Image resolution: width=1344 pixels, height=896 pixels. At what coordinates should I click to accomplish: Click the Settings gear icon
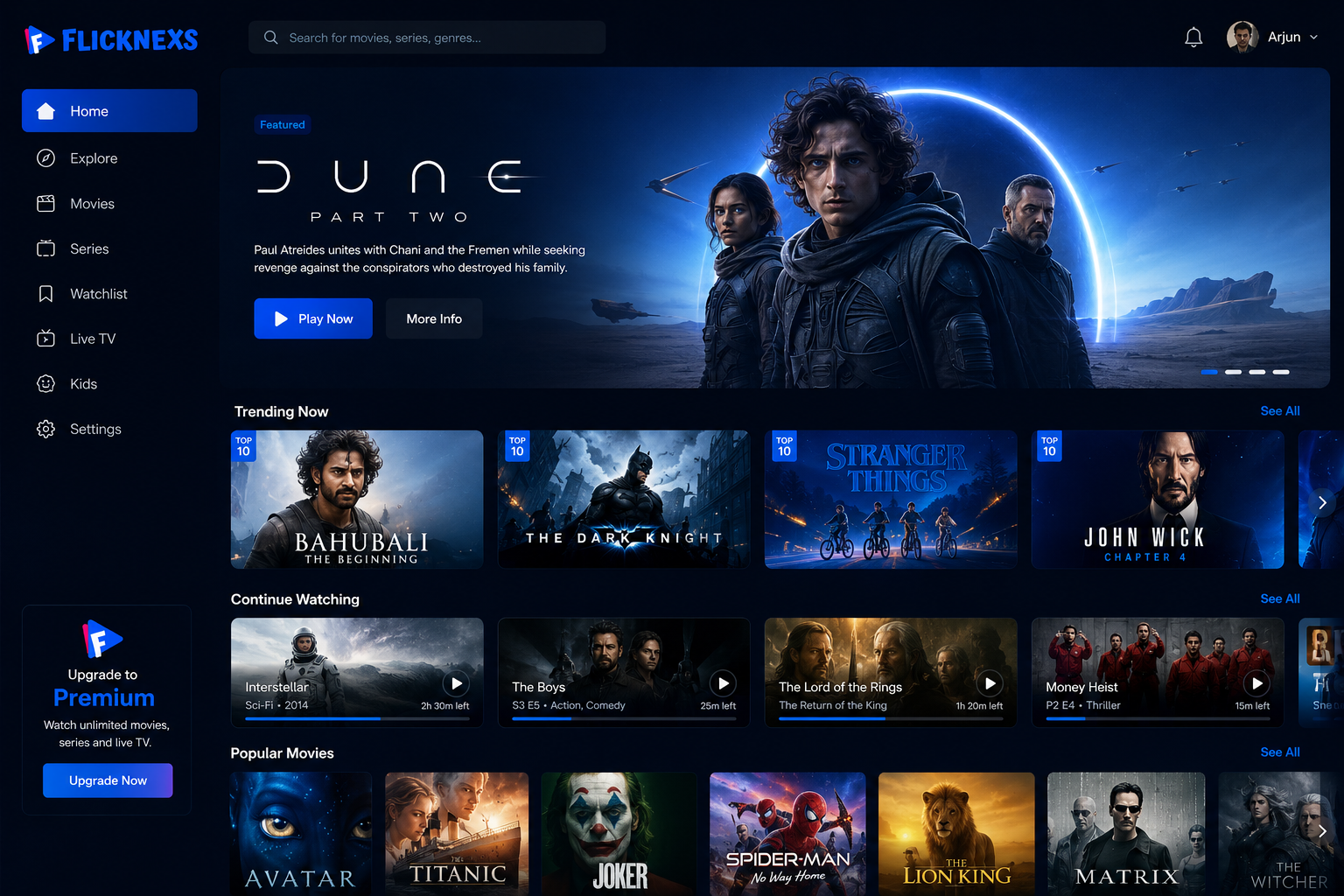click(x=46, y=429)
